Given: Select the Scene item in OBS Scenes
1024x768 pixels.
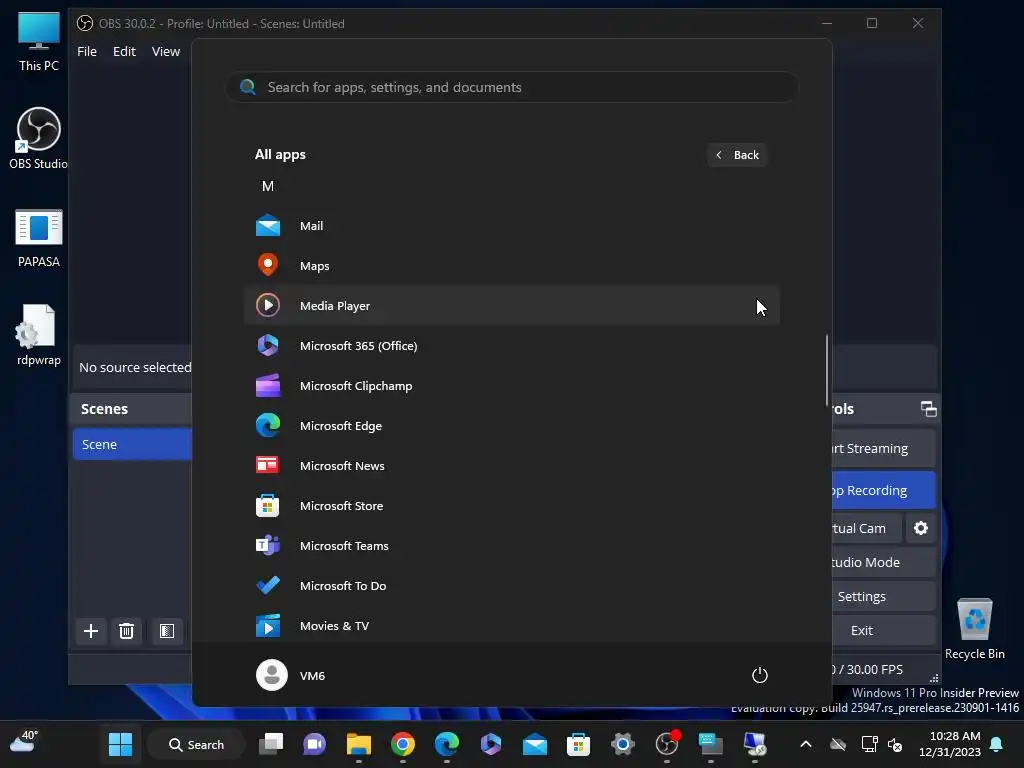Looking at the screenshot, I should 132,444.
